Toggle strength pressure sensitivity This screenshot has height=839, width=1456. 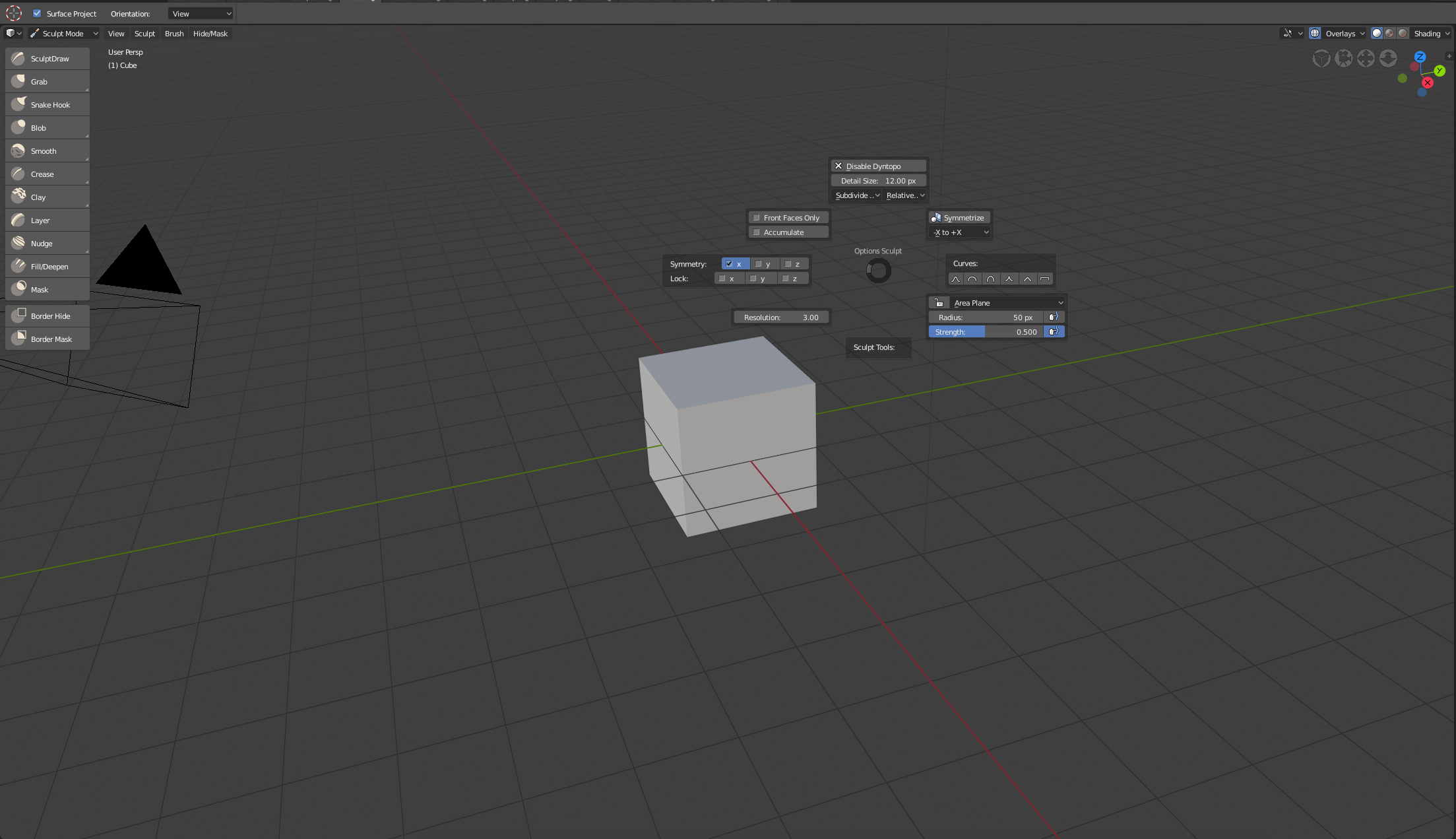pos(1054,332)
